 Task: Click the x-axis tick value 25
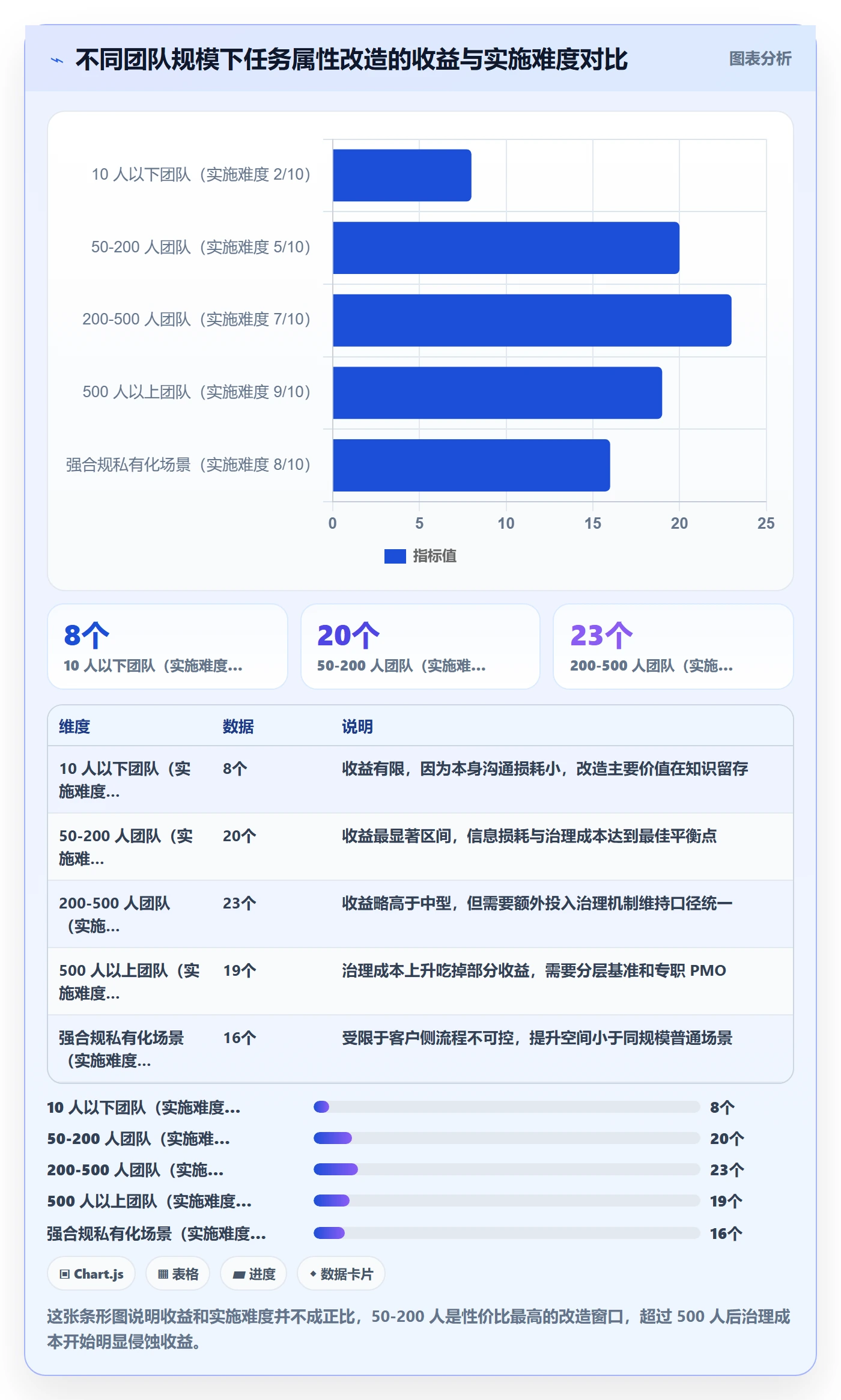click(x=766, y=523)
